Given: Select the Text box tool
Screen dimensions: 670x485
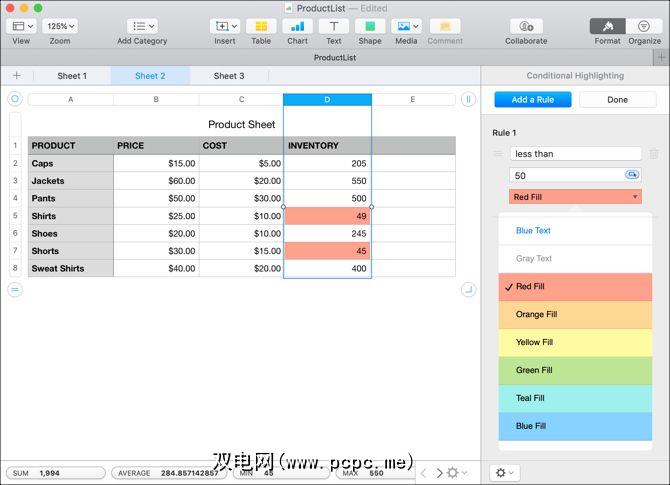Looking at the screenshot, I should click(x=333, y=26).
